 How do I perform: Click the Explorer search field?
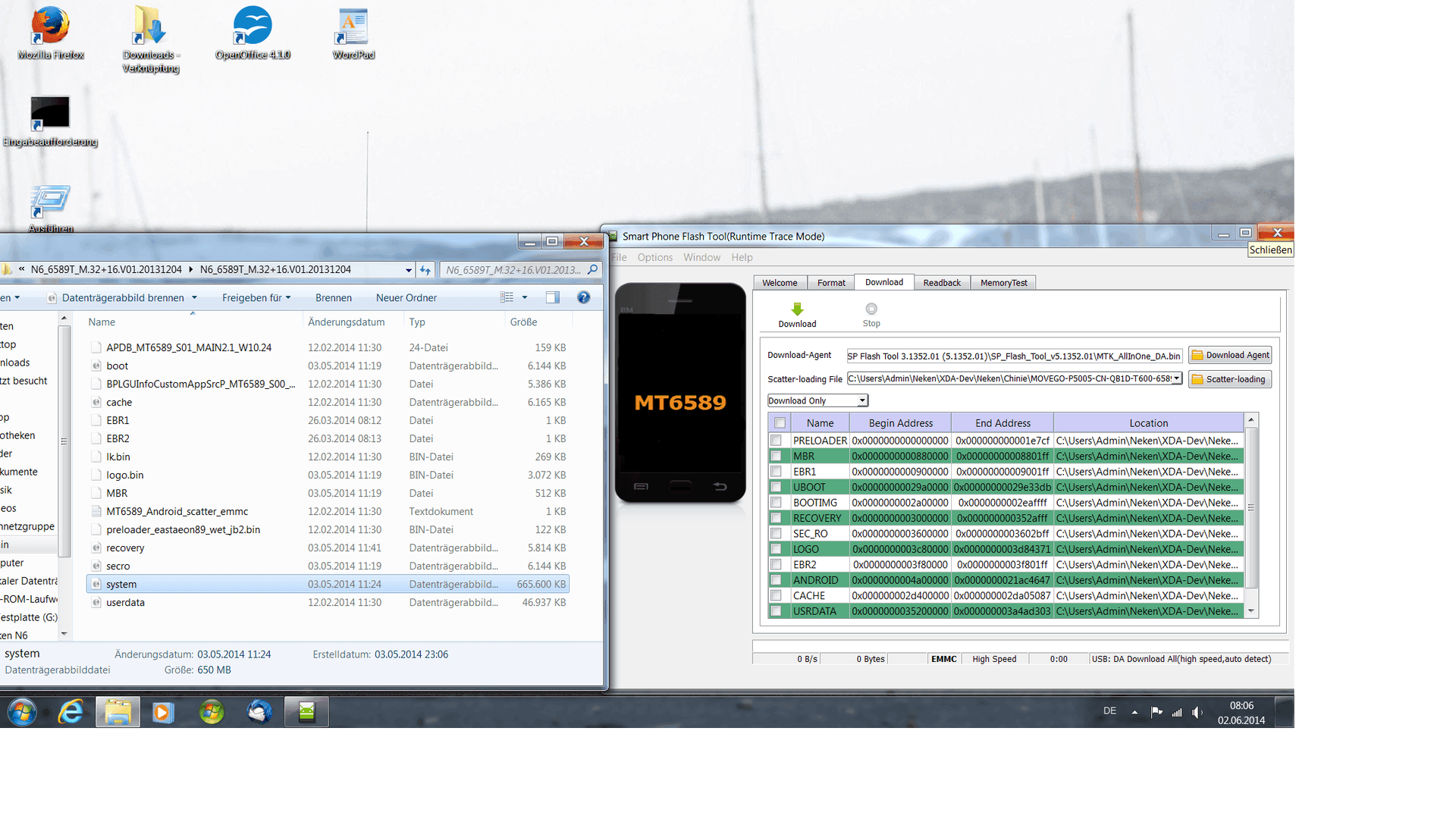coord(521,269)
